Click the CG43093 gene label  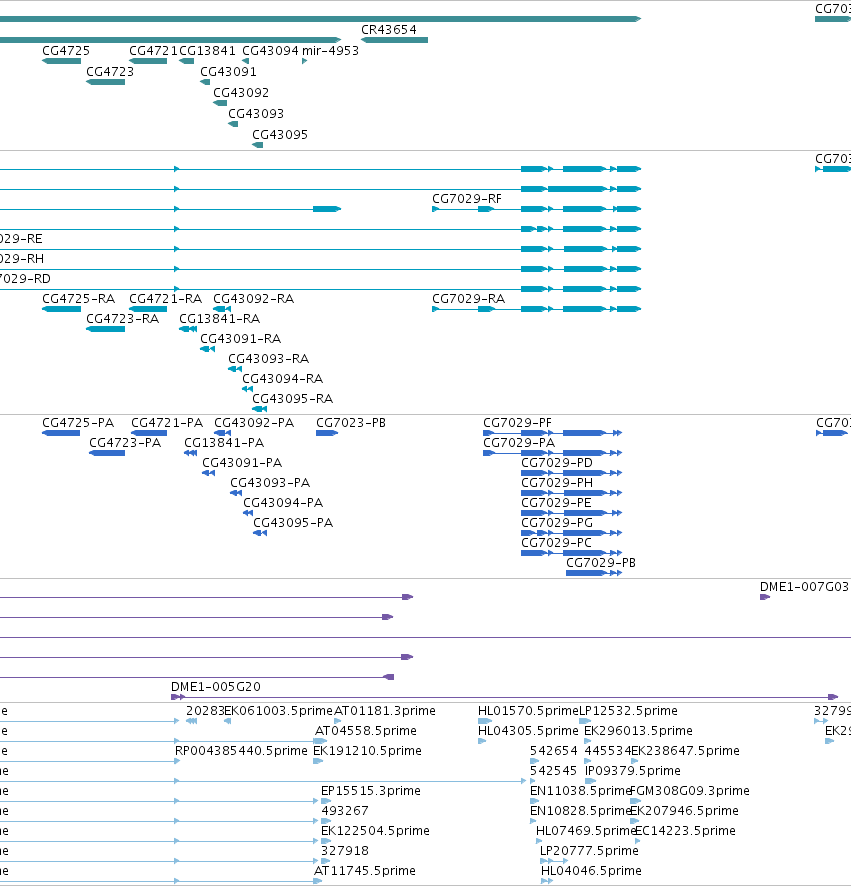click(x=256, y=113)
